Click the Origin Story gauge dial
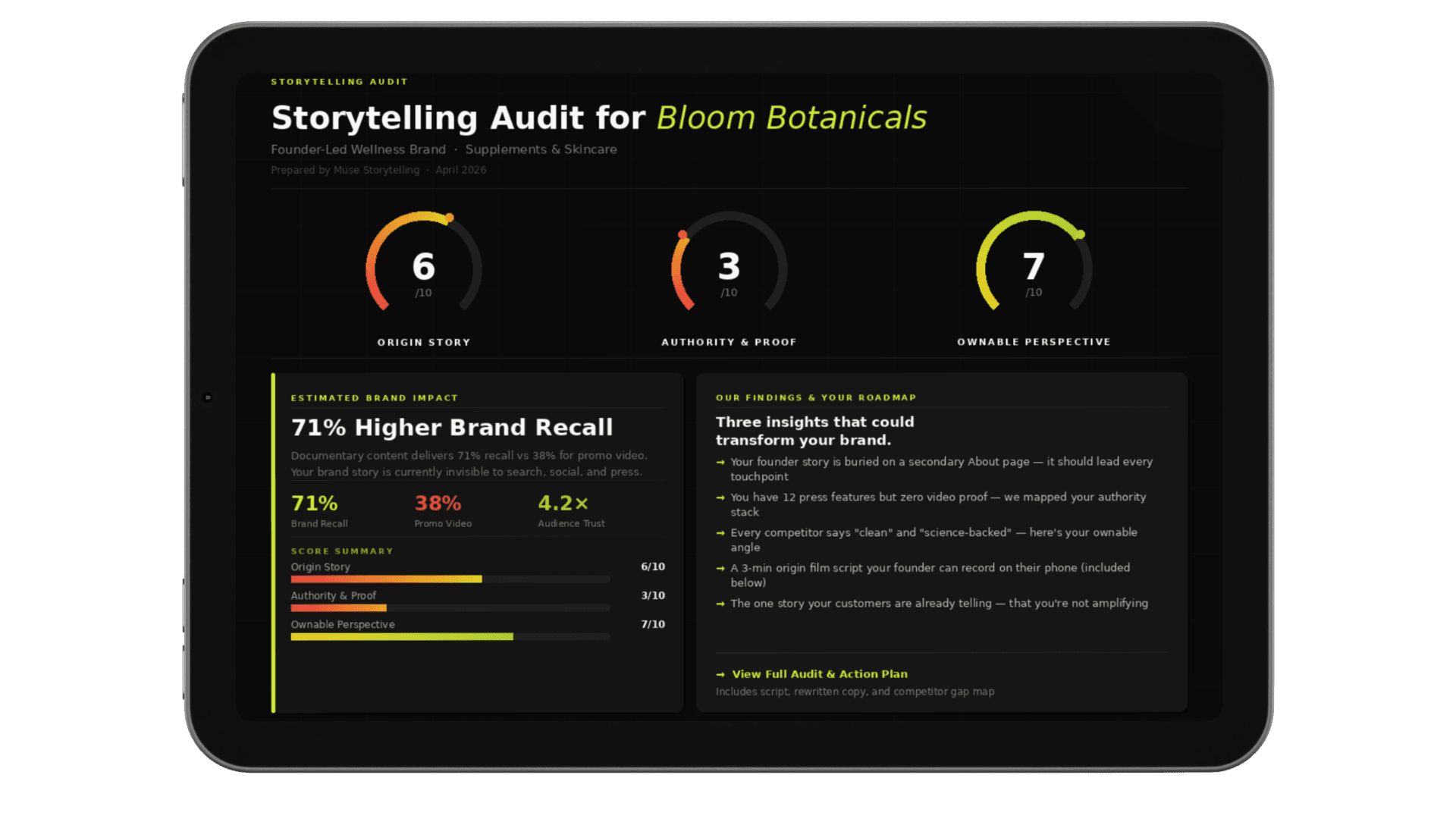This screenshot has height=819, width=1456. [x=423, y=267]
